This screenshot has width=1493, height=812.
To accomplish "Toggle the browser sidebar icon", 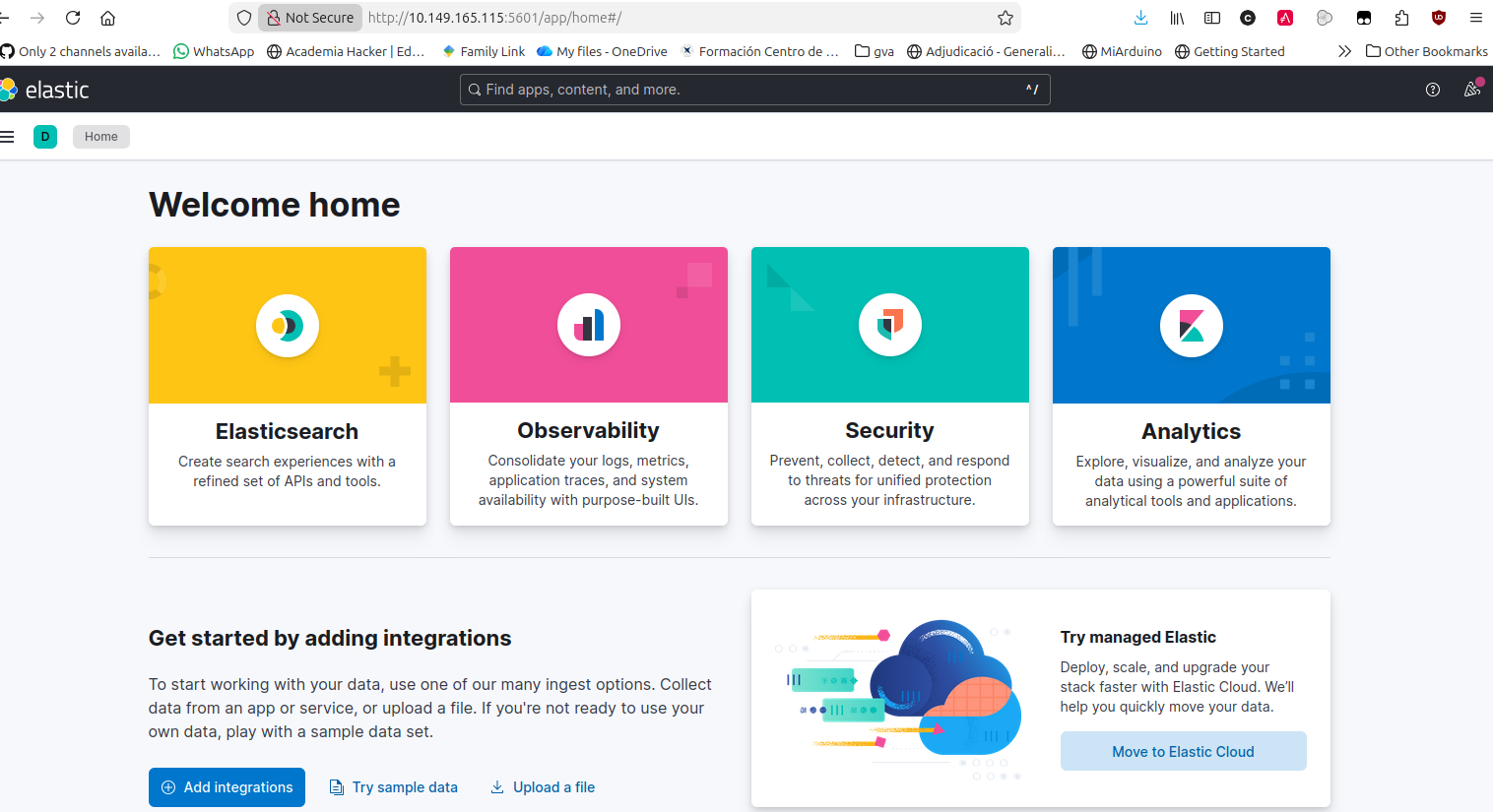I will coord(1212,18).
